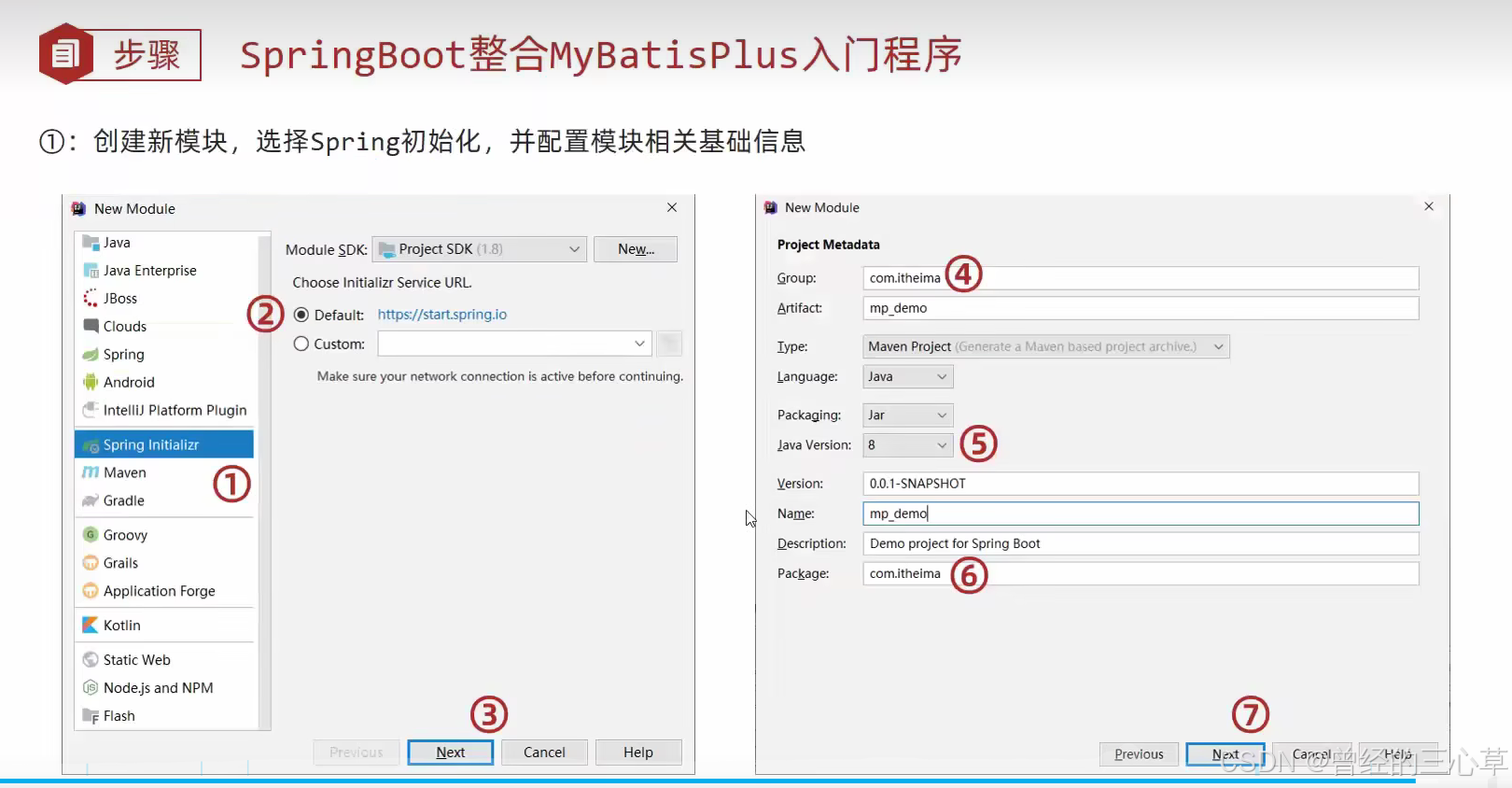
Task: Click the Gradle elephant icon
Action: tap(91, 500)
